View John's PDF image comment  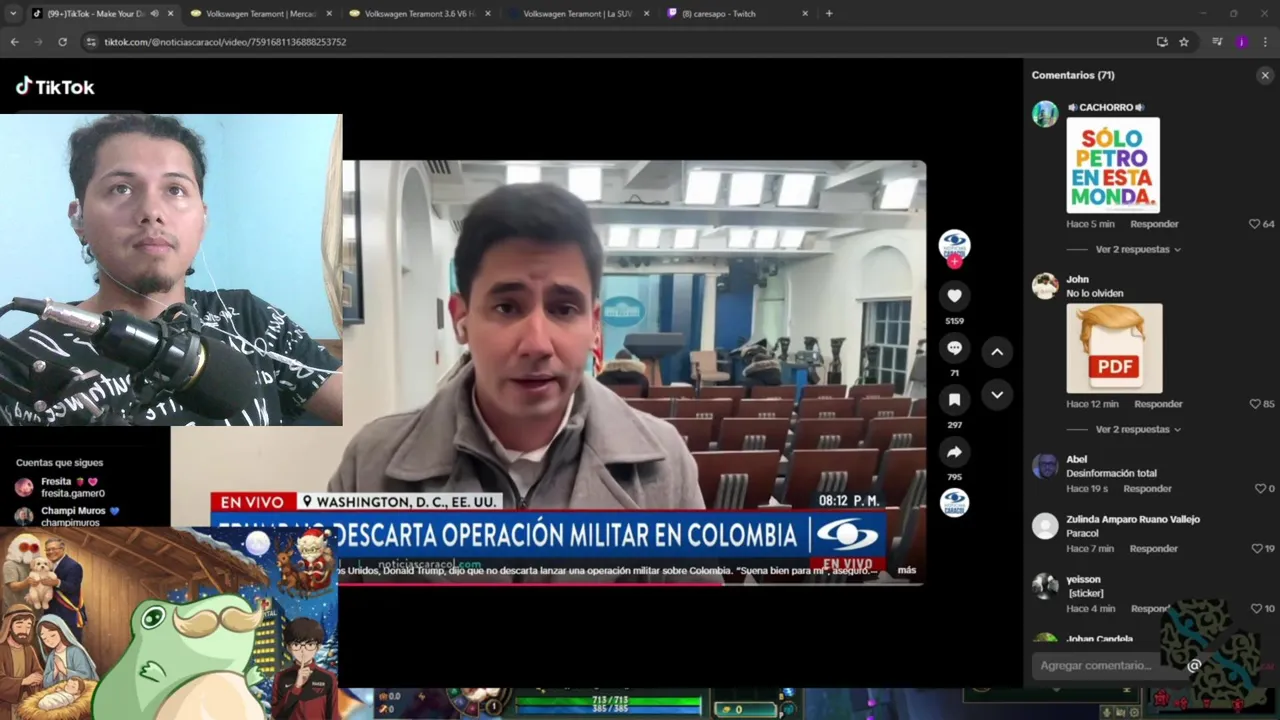pyautogui.click(x=1114, y=348)
